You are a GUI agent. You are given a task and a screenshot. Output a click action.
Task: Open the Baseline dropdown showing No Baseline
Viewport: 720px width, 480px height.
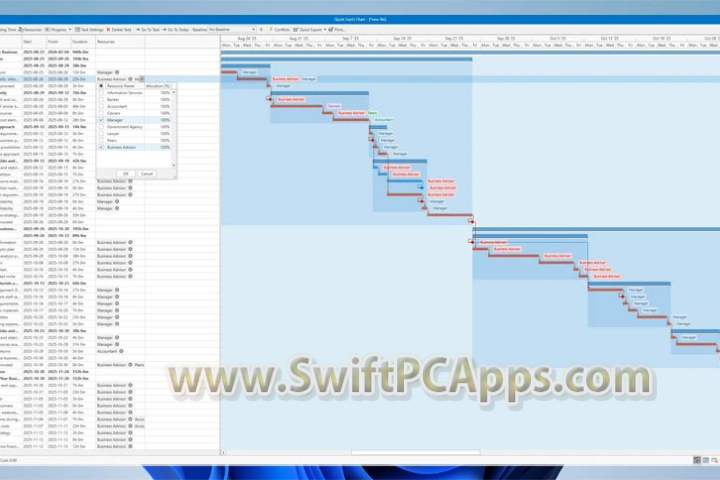coord(231,29)
